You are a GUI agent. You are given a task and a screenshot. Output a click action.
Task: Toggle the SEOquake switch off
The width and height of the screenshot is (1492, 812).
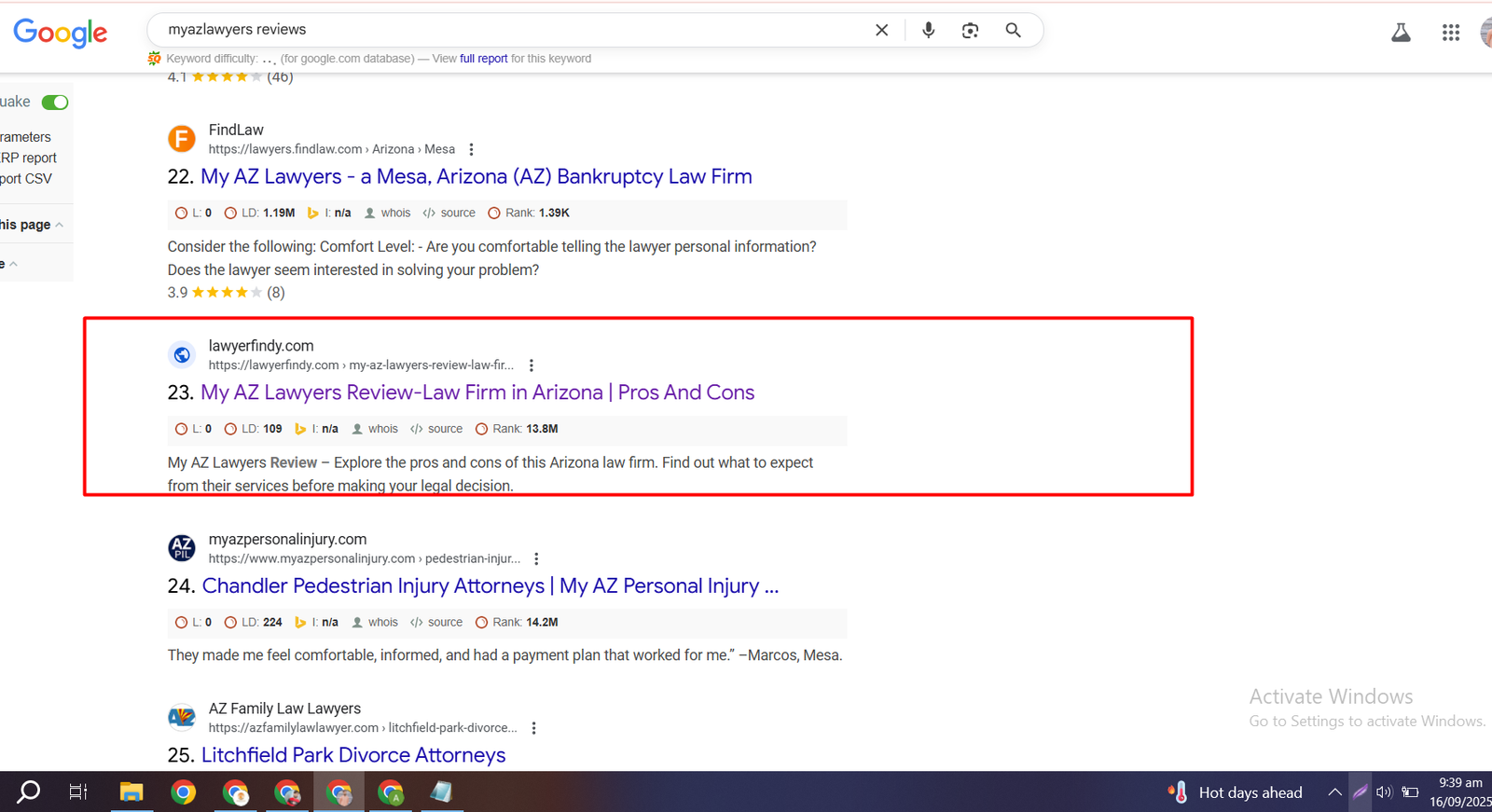tap(55, 103)
